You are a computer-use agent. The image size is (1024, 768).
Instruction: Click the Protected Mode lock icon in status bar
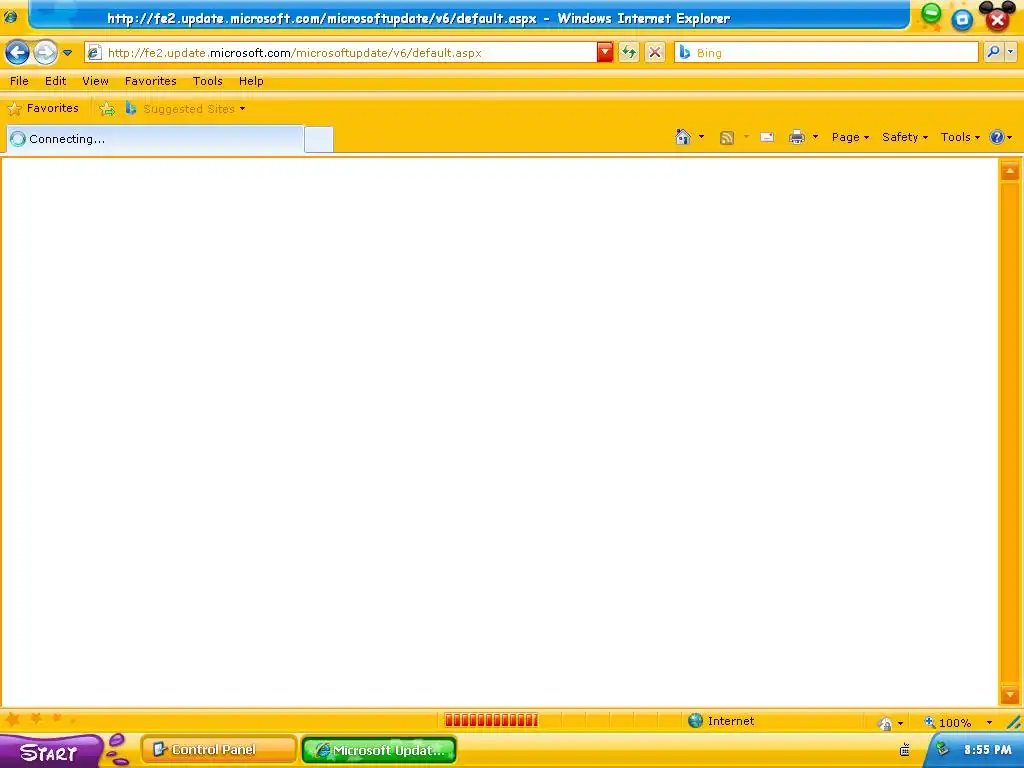click(886, 723)
